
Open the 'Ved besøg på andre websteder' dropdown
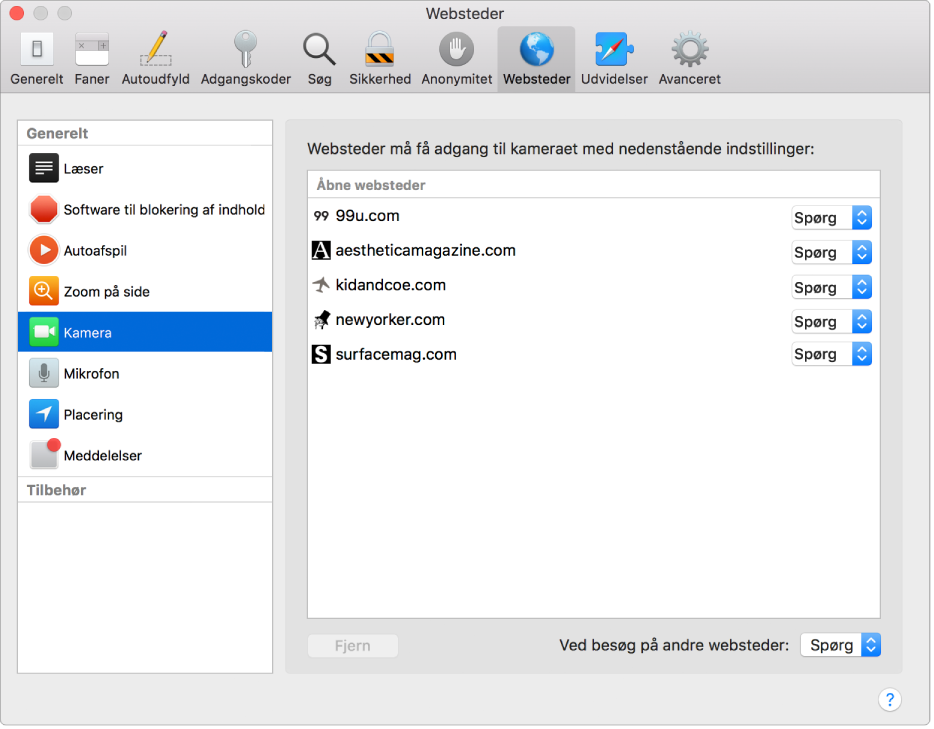pos(841,646)
